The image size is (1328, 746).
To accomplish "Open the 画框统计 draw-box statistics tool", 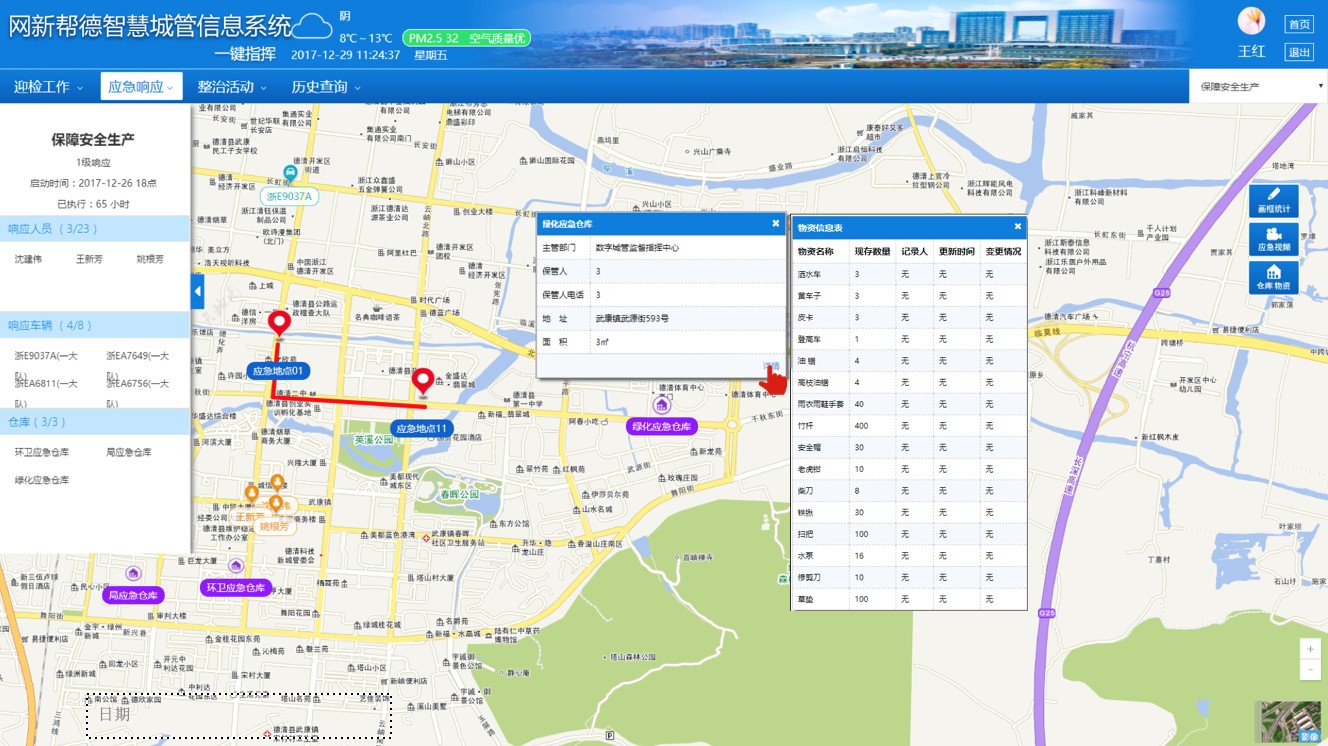I will click(x=1274, y=201).
